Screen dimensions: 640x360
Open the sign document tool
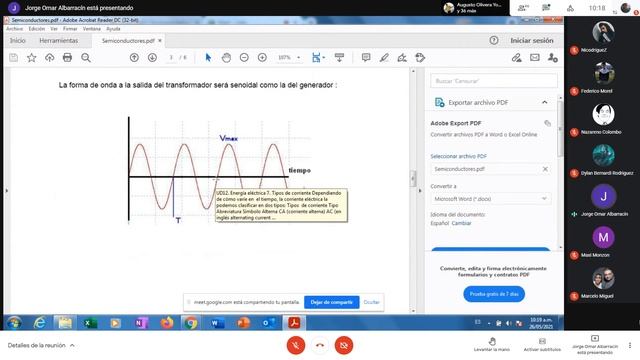[402, 58]
